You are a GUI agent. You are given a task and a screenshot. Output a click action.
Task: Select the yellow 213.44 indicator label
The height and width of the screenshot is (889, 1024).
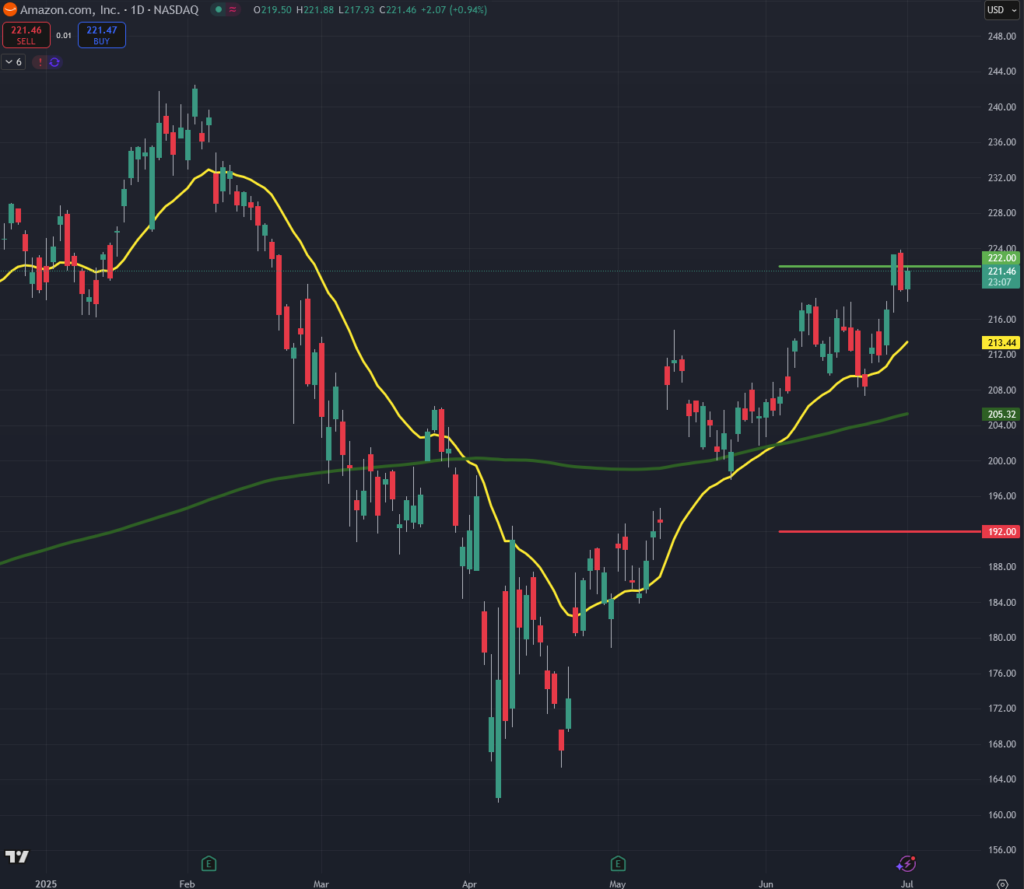1001,342
